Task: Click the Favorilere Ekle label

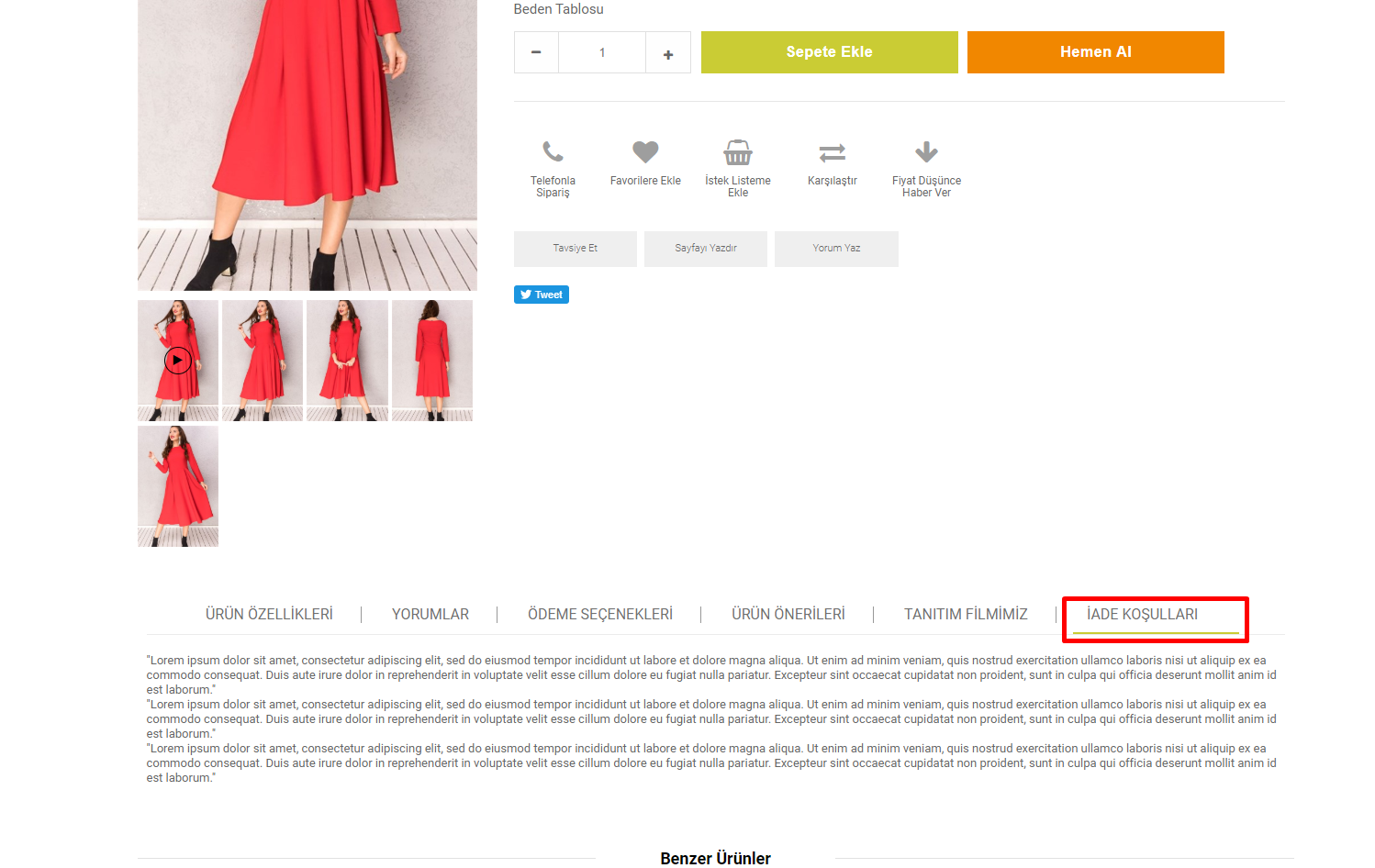Action: tap(645, 181)
